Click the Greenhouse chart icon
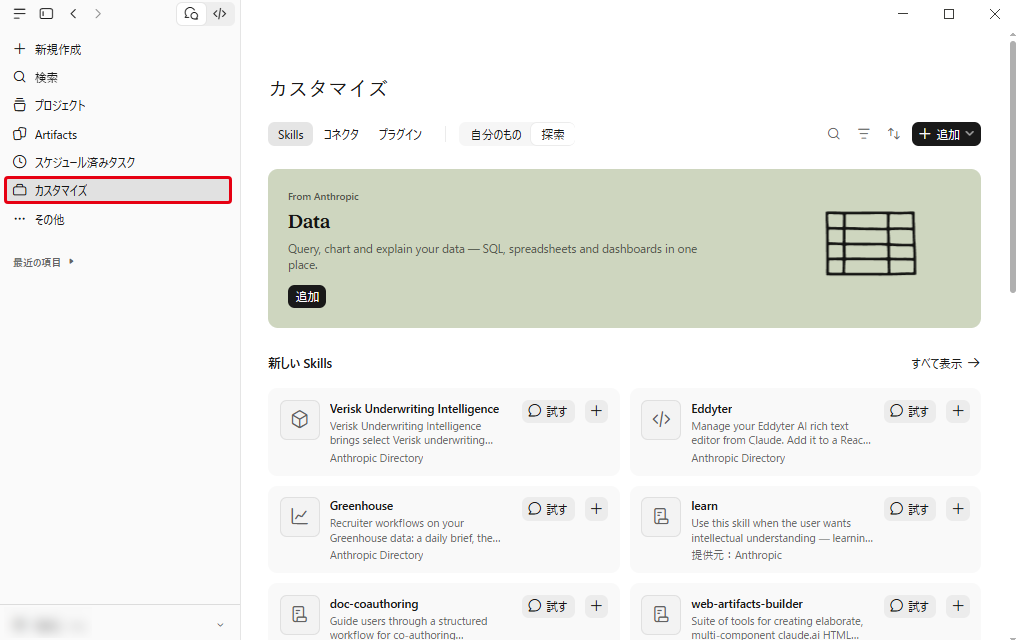This screenshot has height=640, width=1017. (300, 517)
